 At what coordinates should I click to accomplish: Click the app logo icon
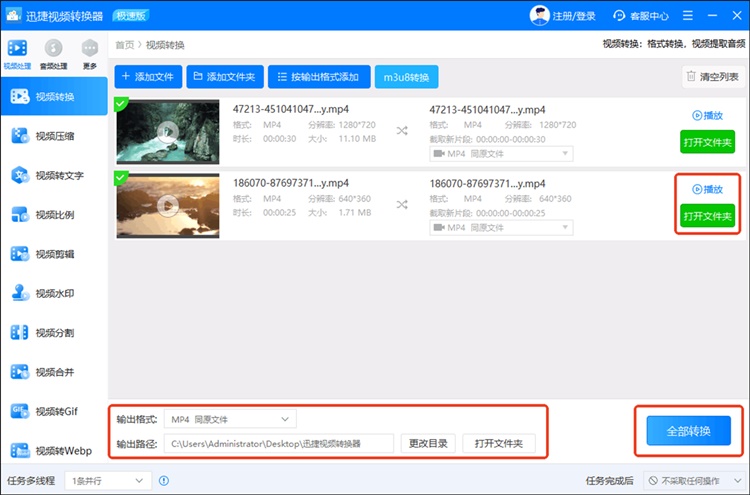[x=13, y=16]
